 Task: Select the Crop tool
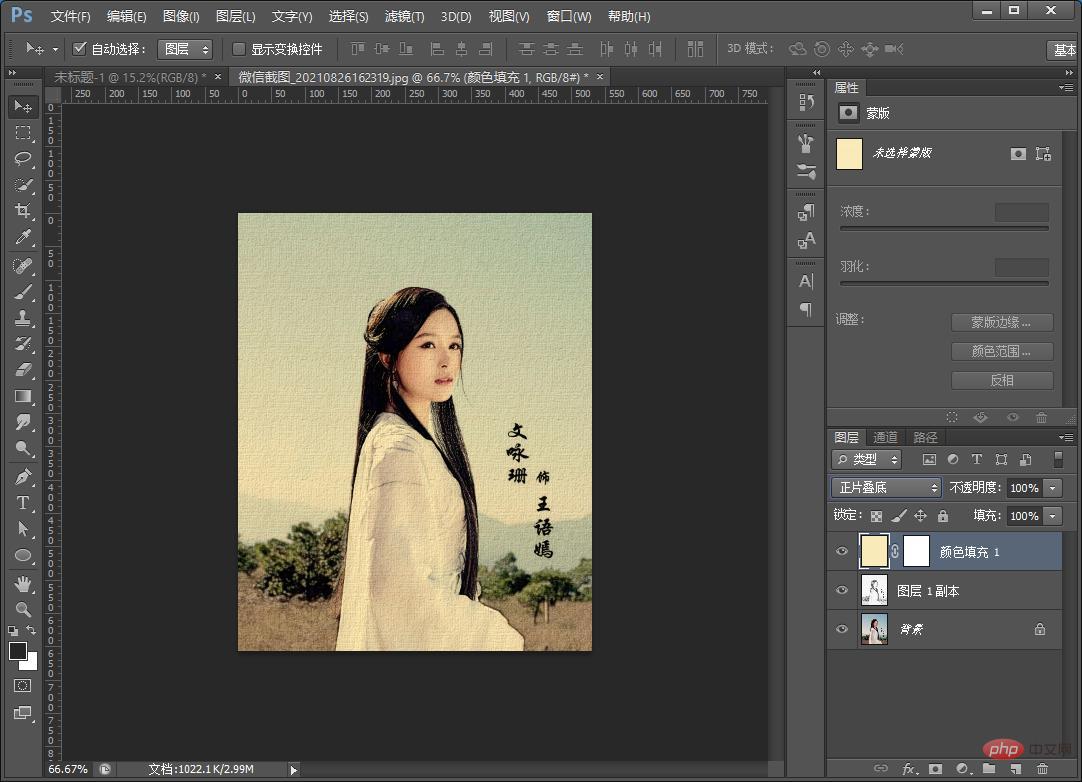tap(23, 211)
